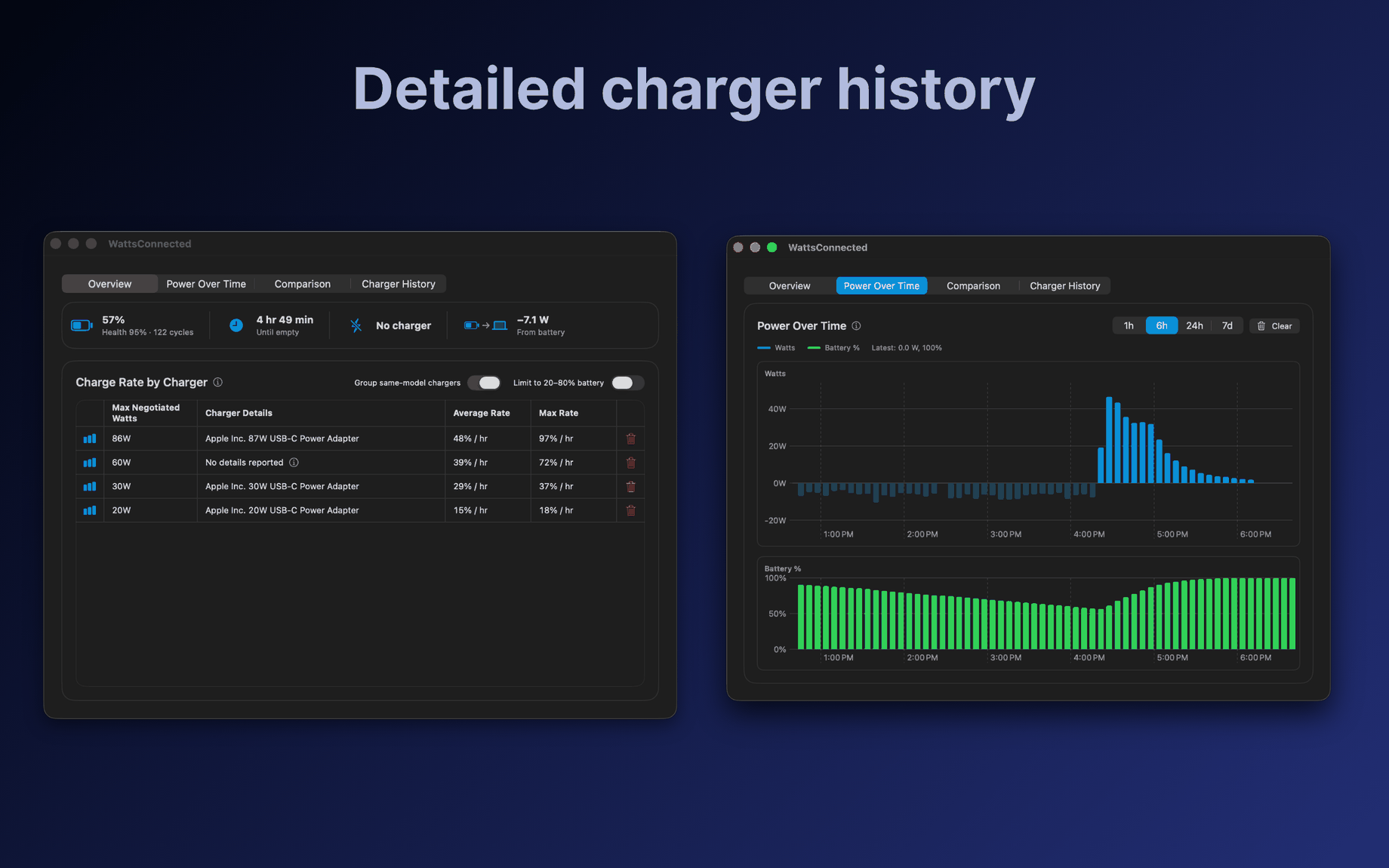Delete the 20W Apple charger row
1389x868 pixels.
pos(630,511)
